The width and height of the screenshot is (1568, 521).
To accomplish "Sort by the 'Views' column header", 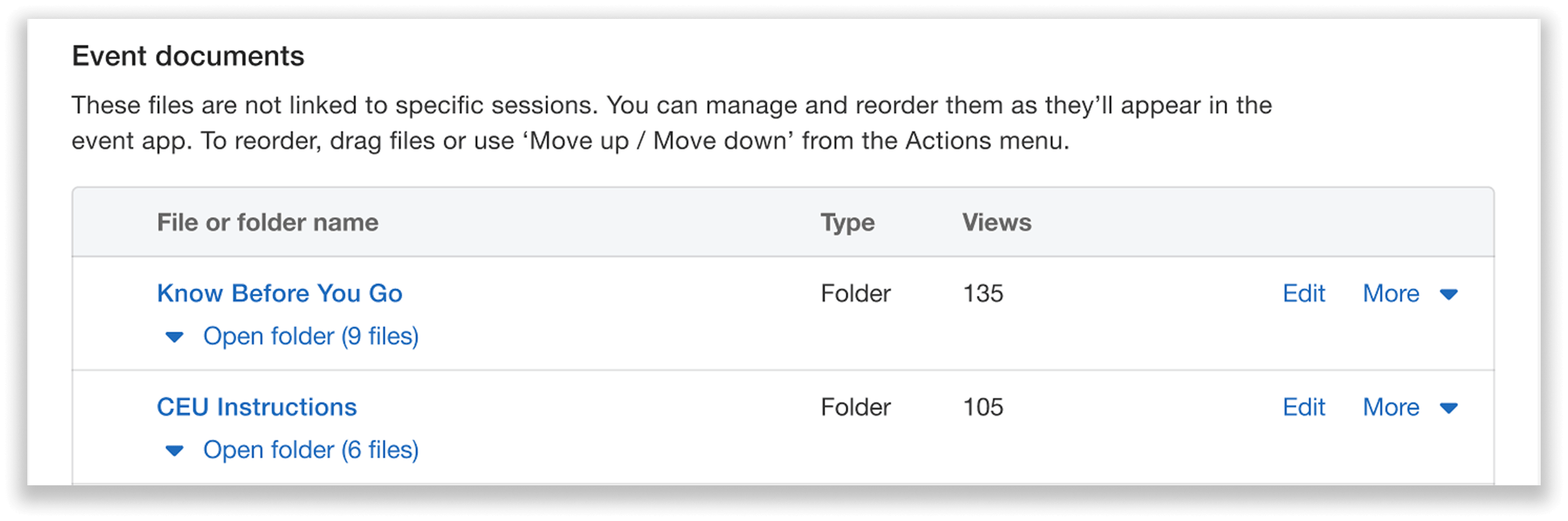I will pyautogui.click(x=997, y=222).
